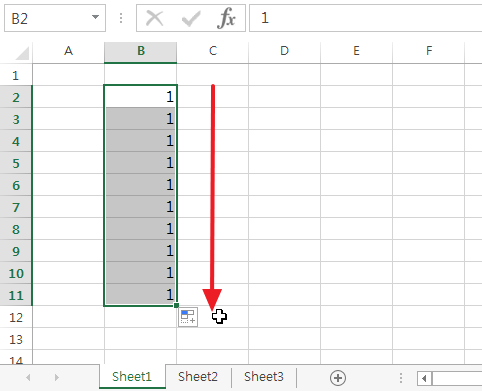Screen dimensions: 482x391
Task: Click cell B7 containing 1
Action: tap(141, 207)
